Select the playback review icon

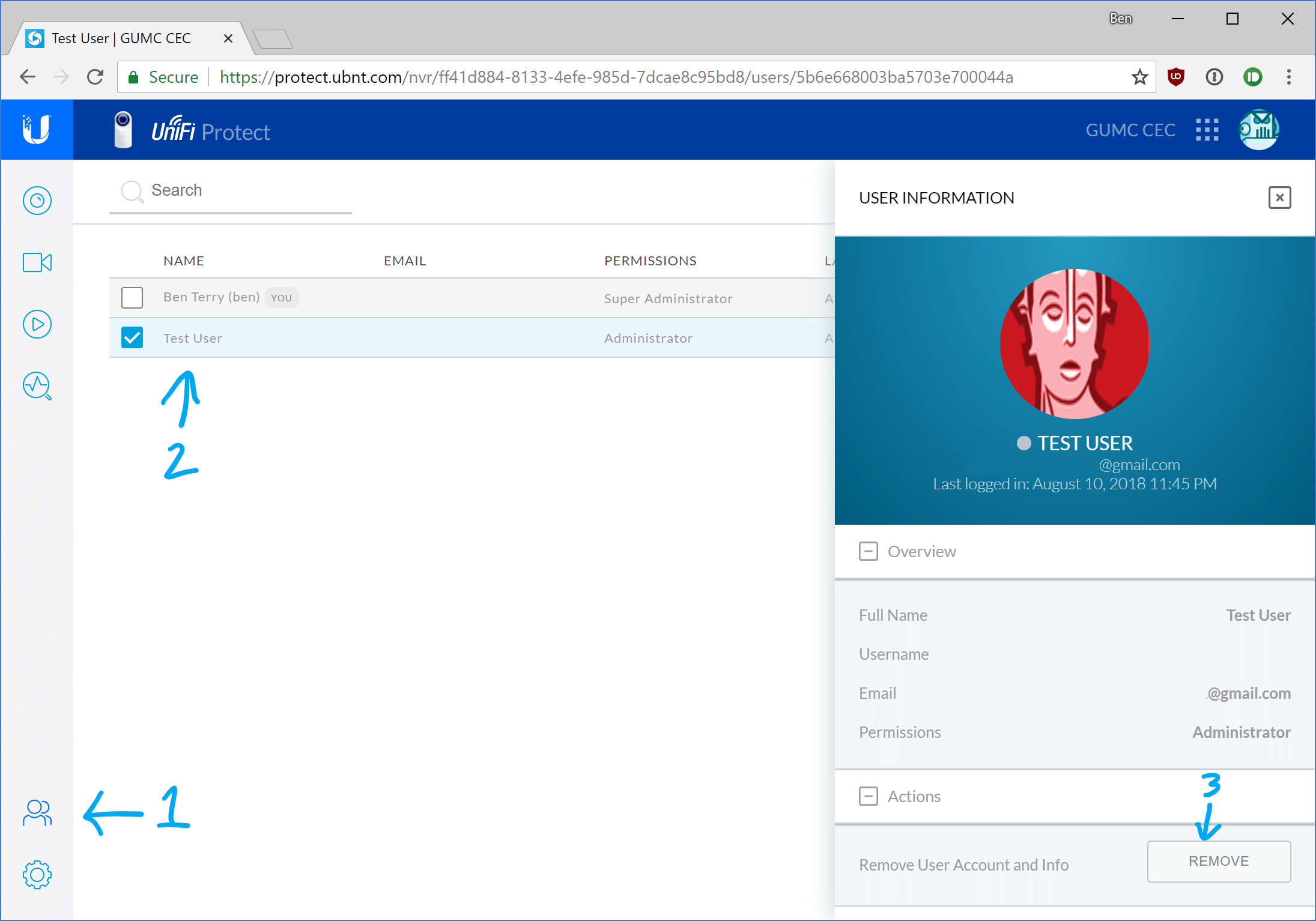pyautogui.click(x=36, y=324)
